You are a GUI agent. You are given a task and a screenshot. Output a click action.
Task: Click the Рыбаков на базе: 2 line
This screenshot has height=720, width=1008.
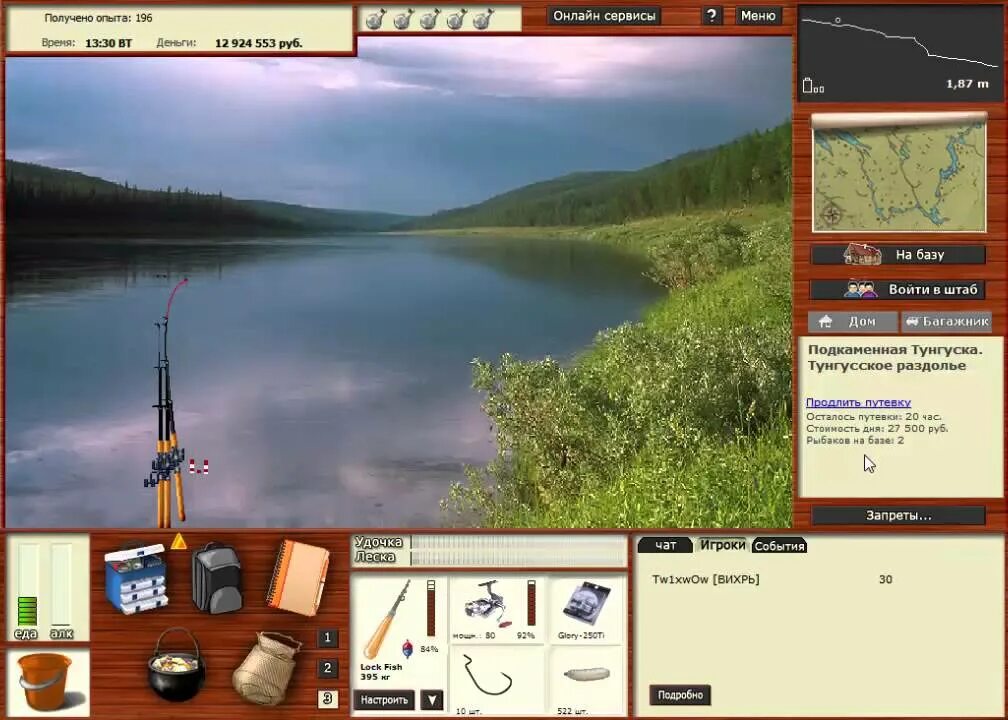(x=855, y=440)
